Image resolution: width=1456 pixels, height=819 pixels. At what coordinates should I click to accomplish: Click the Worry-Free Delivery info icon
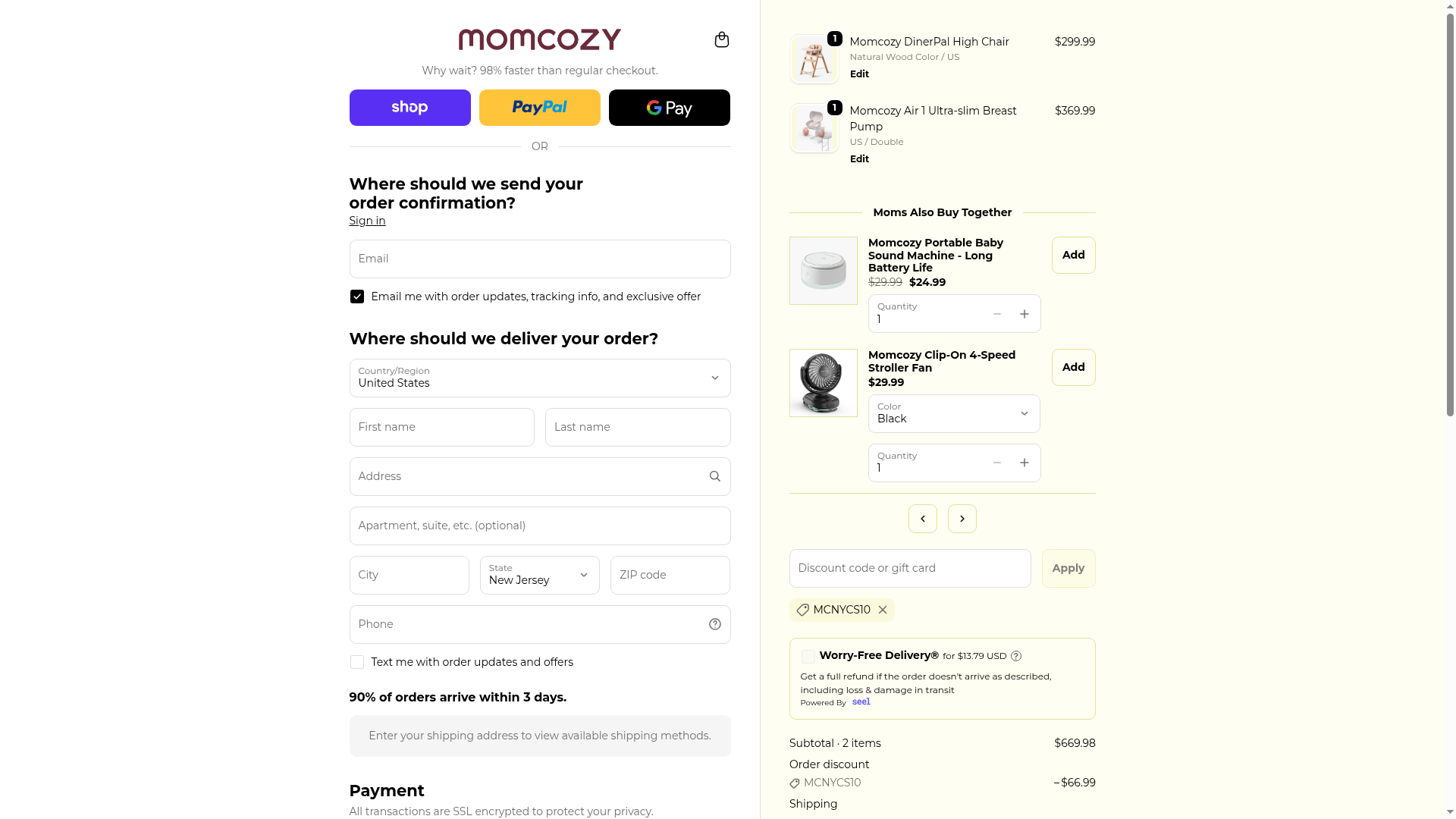coord(1016,656)
